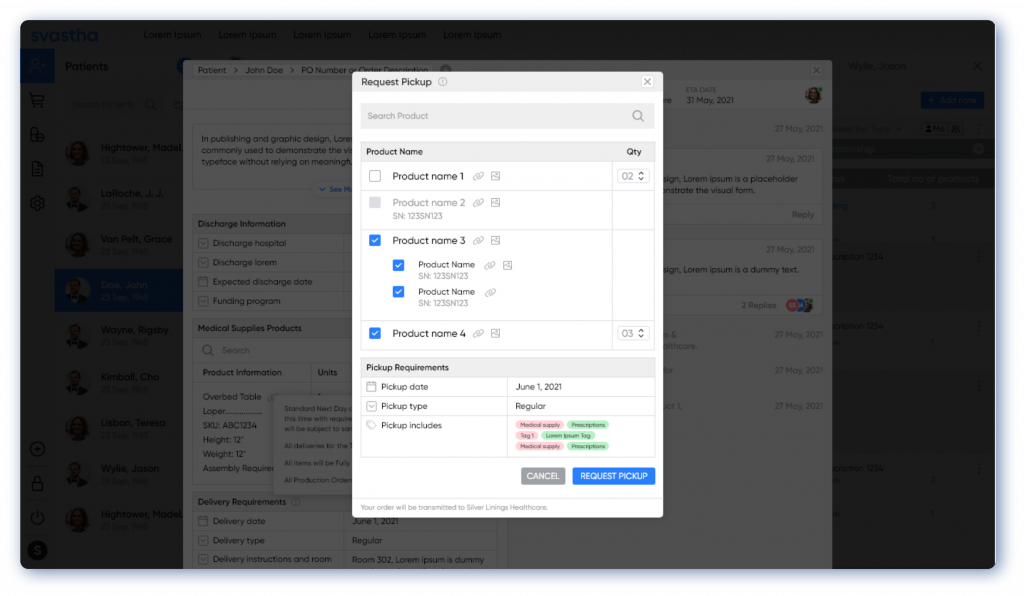The width and height of the screenshot is (1024, 596).
Task: Open the Delivery instructions and room dropdown icon
Action: pos(203,559)
